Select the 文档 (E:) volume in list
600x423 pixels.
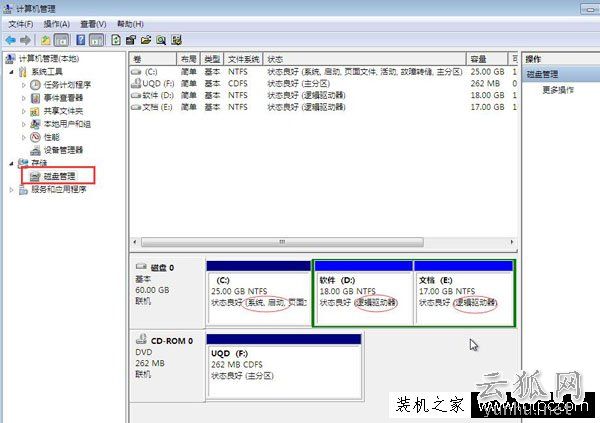click(152, 107)
